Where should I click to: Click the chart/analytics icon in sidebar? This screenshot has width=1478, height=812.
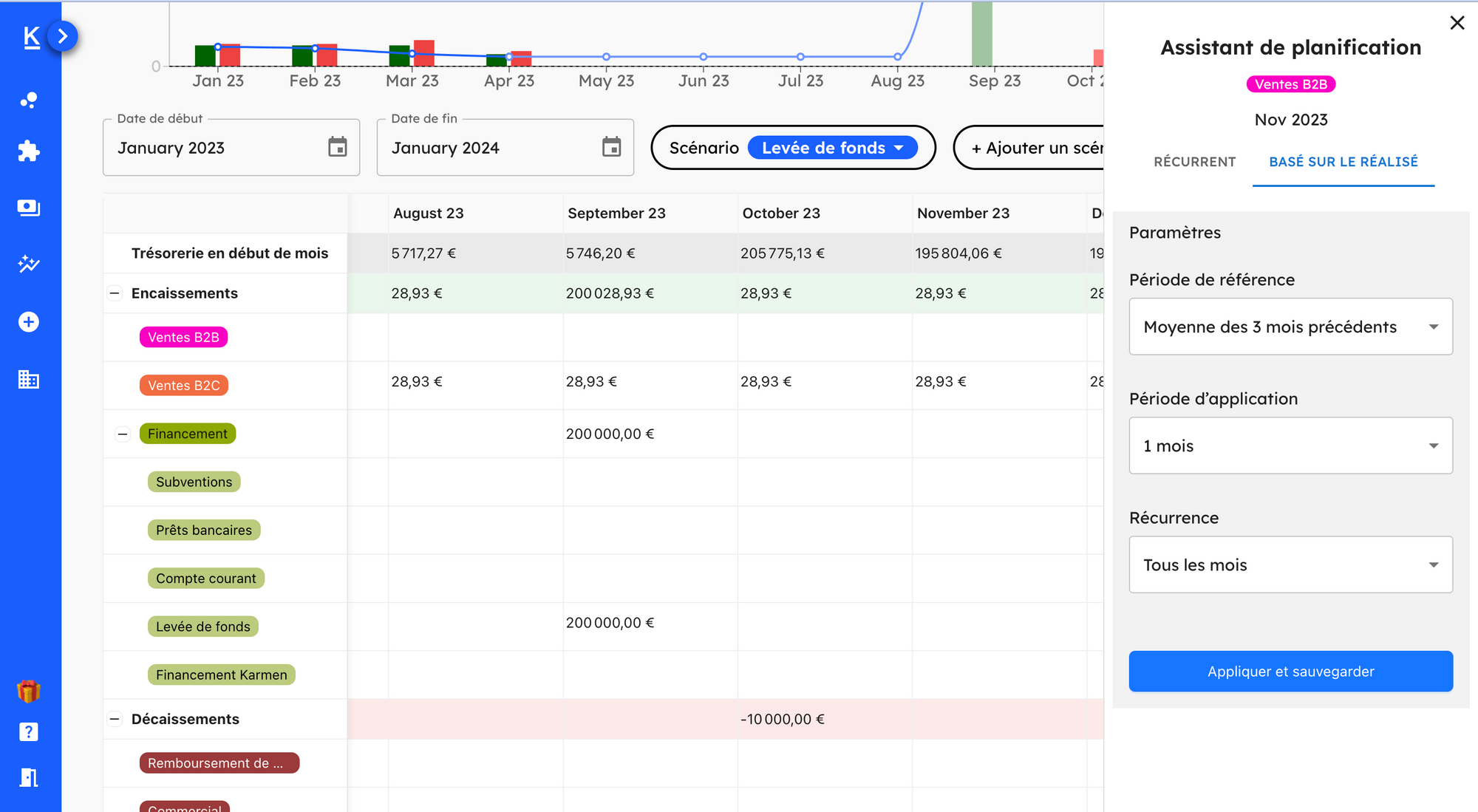tap(28, 264)
